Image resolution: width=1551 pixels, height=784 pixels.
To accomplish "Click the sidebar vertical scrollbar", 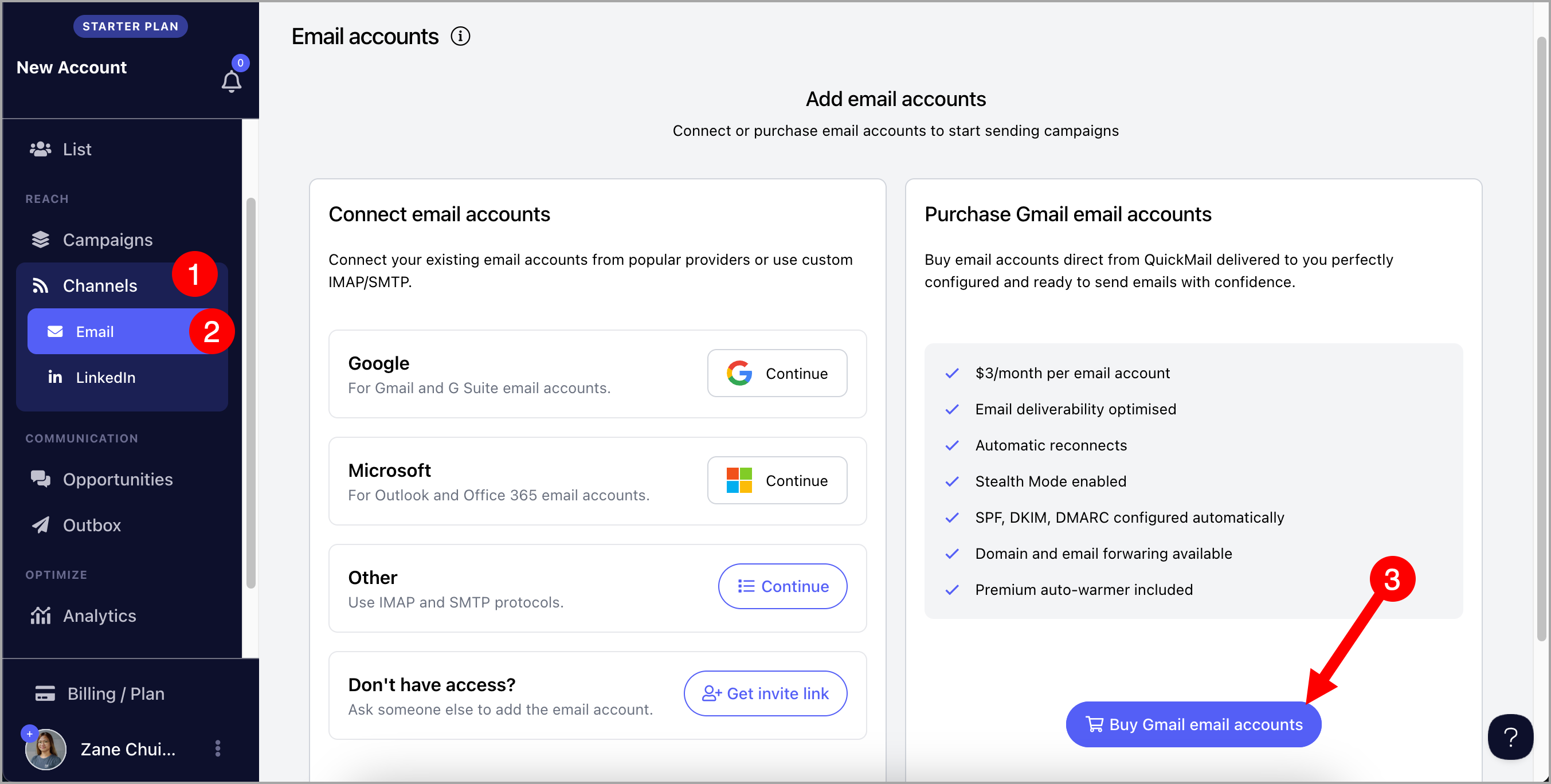I will 251,391.
